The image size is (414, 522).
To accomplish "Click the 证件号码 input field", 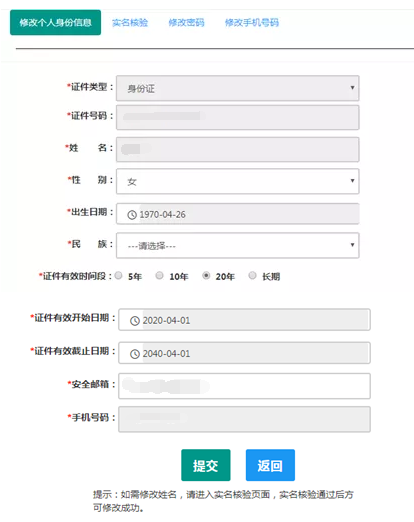I will click(x=238, y=117).
